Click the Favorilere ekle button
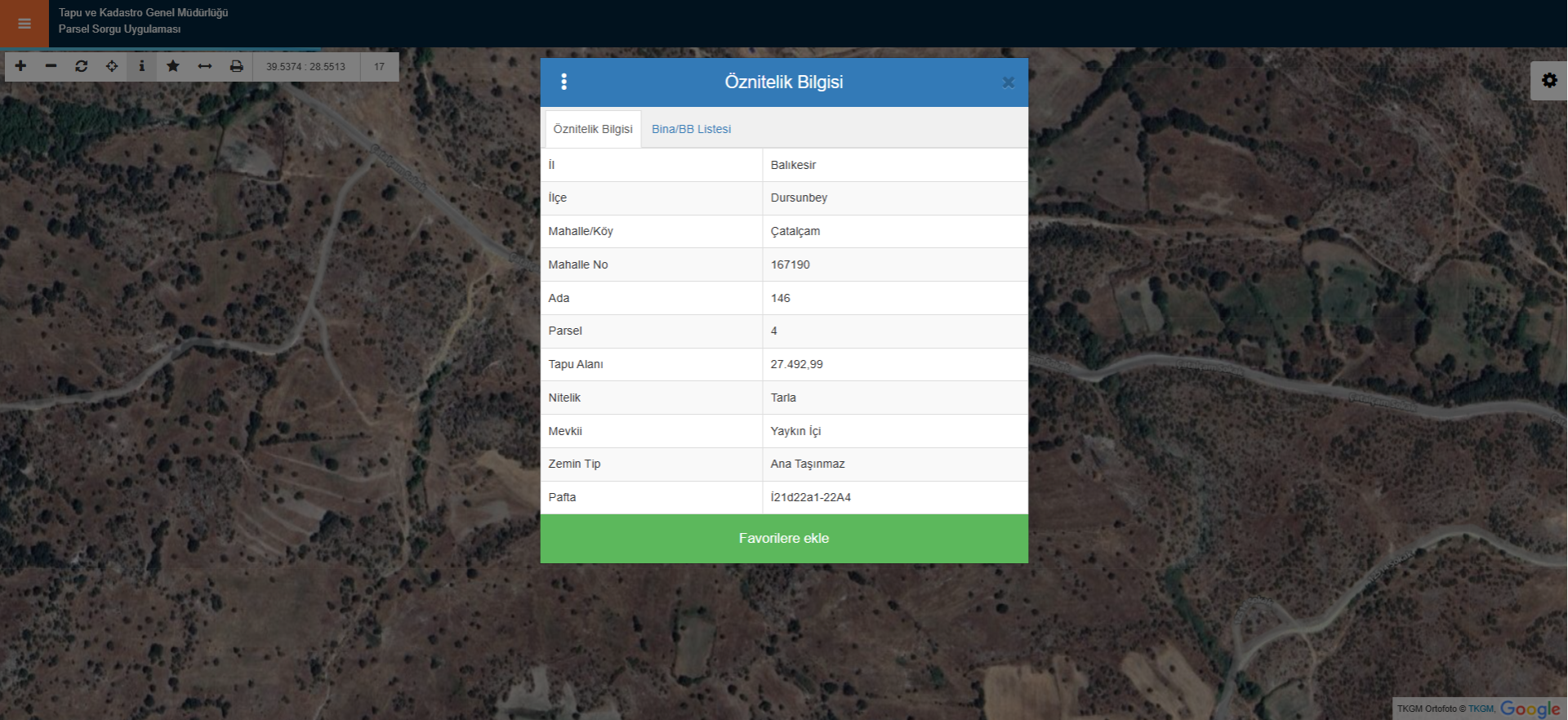Screen dimensions: 1568x720 coord(784,539)
